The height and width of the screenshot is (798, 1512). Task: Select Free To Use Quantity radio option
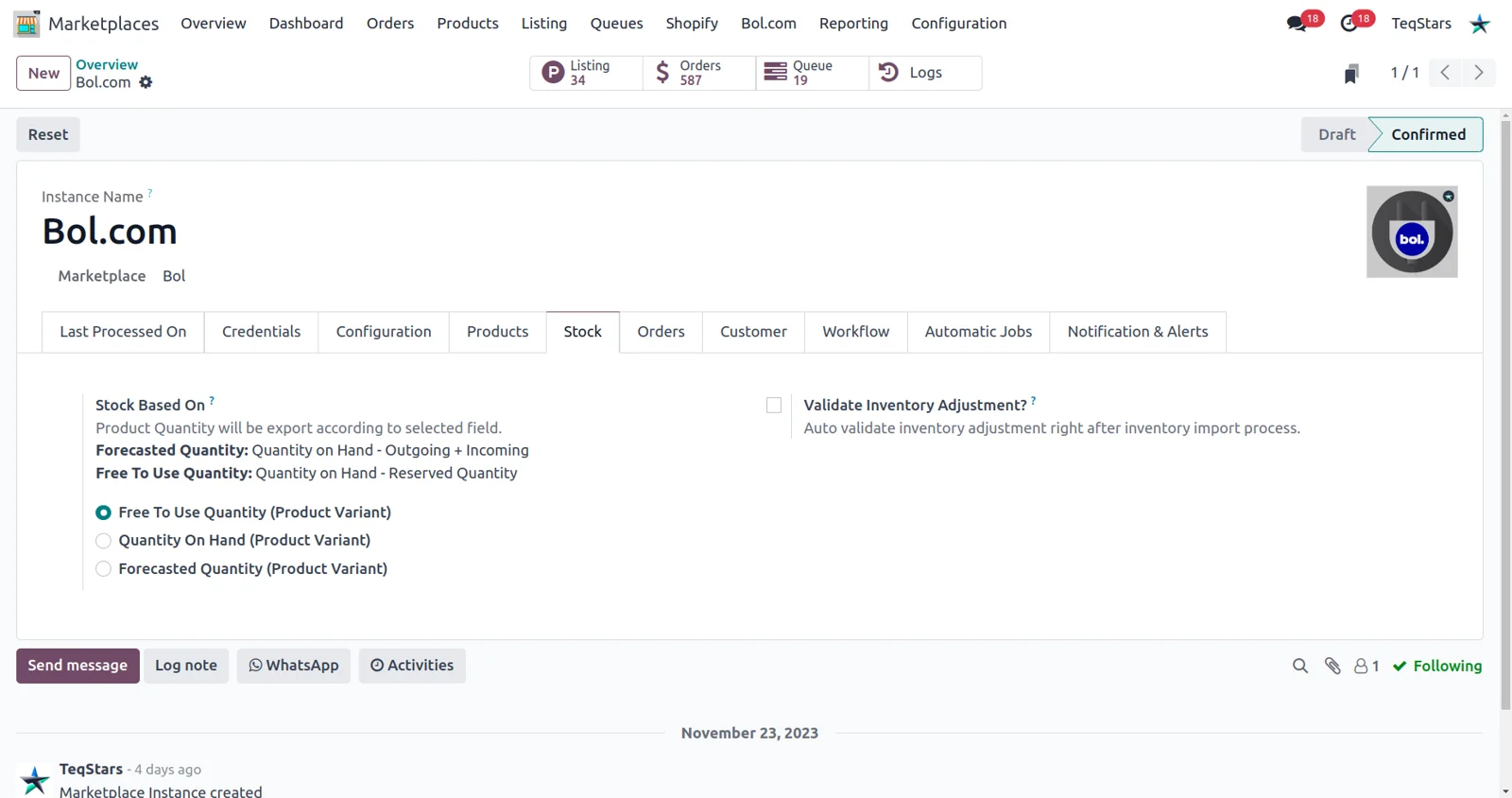[x=104, y=512]
